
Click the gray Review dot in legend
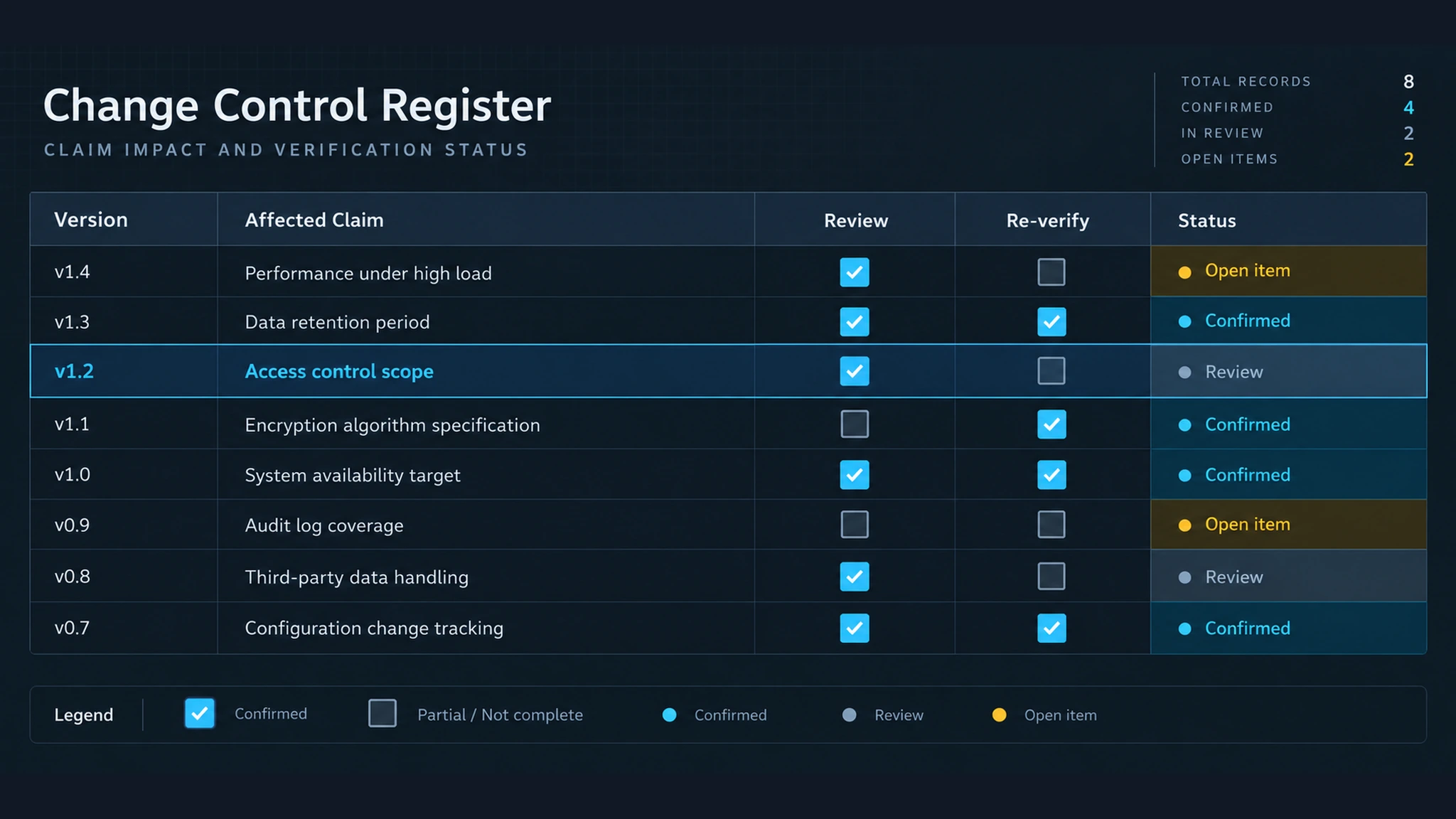849,714
